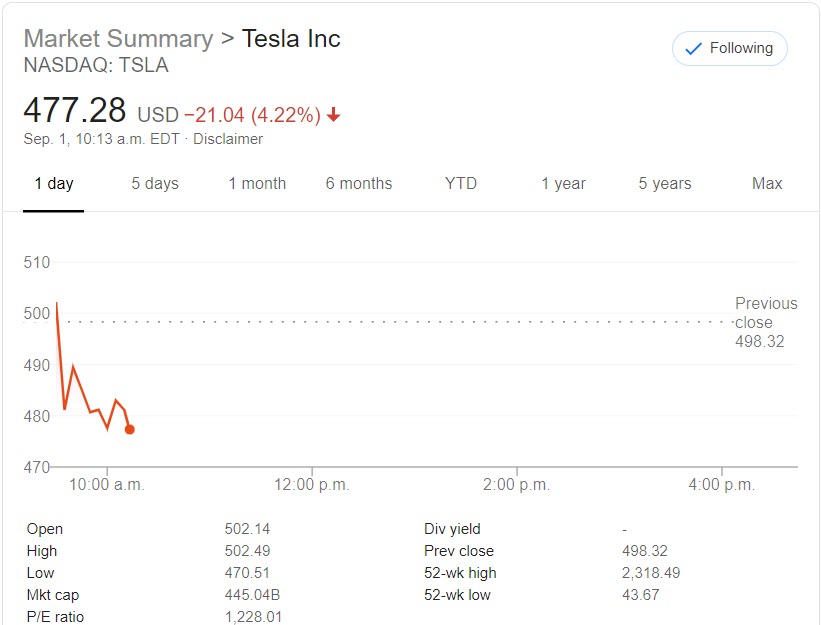View the 6 months chart period
Viewport: 821px width, 625px height.
359,184
